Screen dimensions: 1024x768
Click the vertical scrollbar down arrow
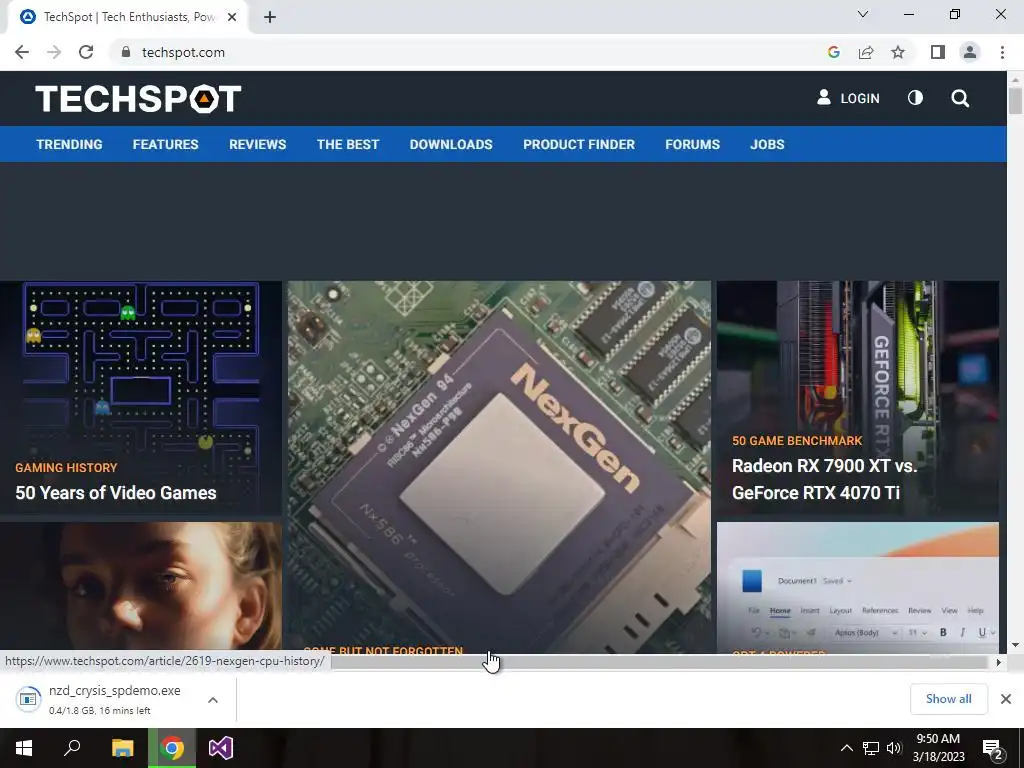click(x=1015, y=645)
